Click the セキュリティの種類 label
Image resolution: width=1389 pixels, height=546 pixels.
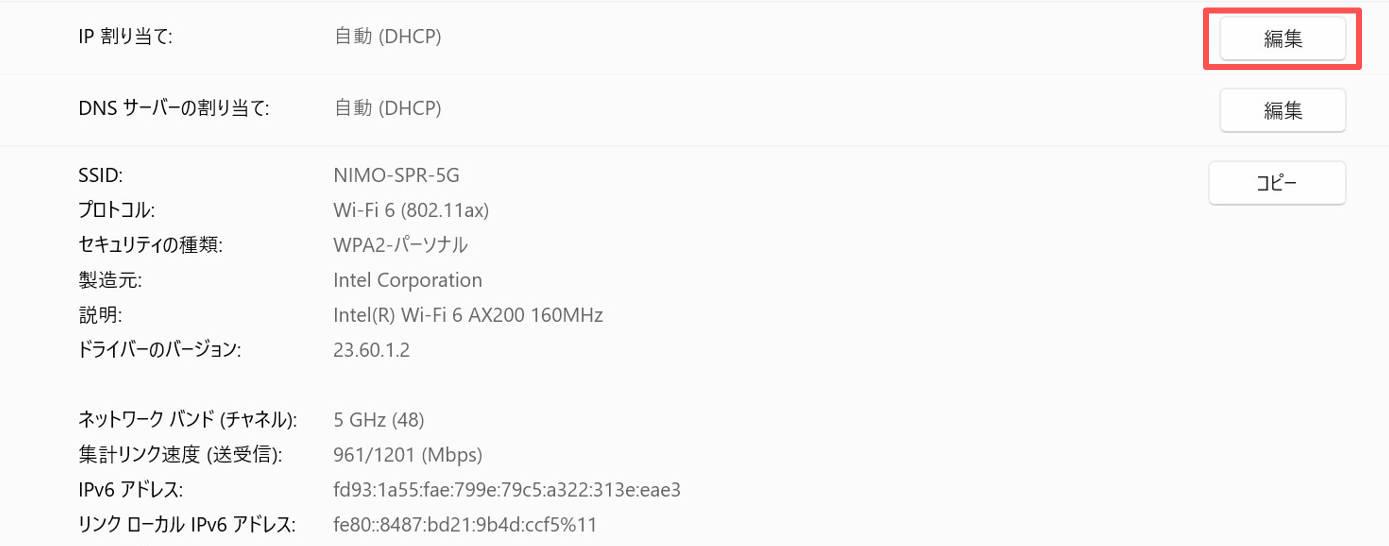point(150,245)
